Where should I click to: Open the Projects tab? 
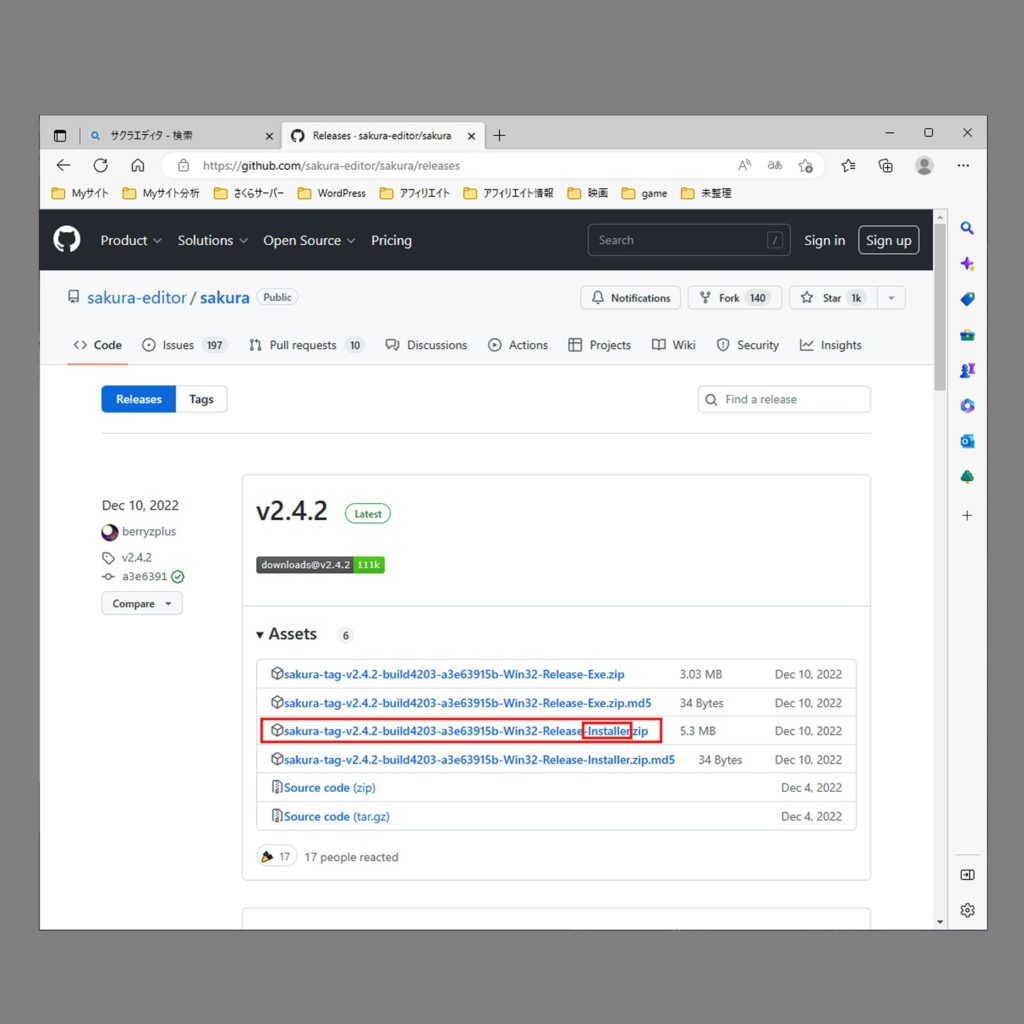(600, 345)
